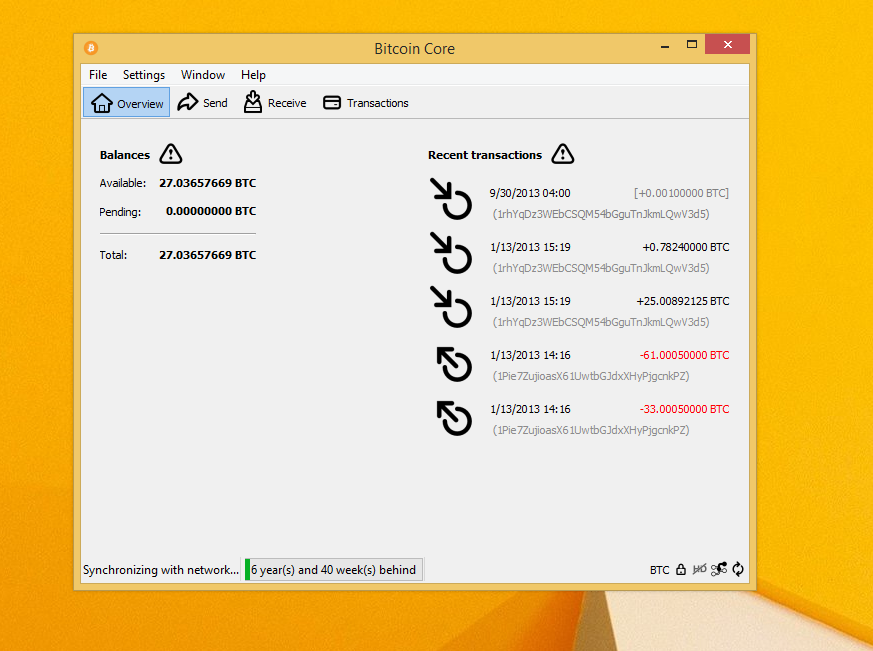Screen dimensions: 873x651
Task: Click the Bitcoin logo in the title bar
Action: click(x=91, y=48)
